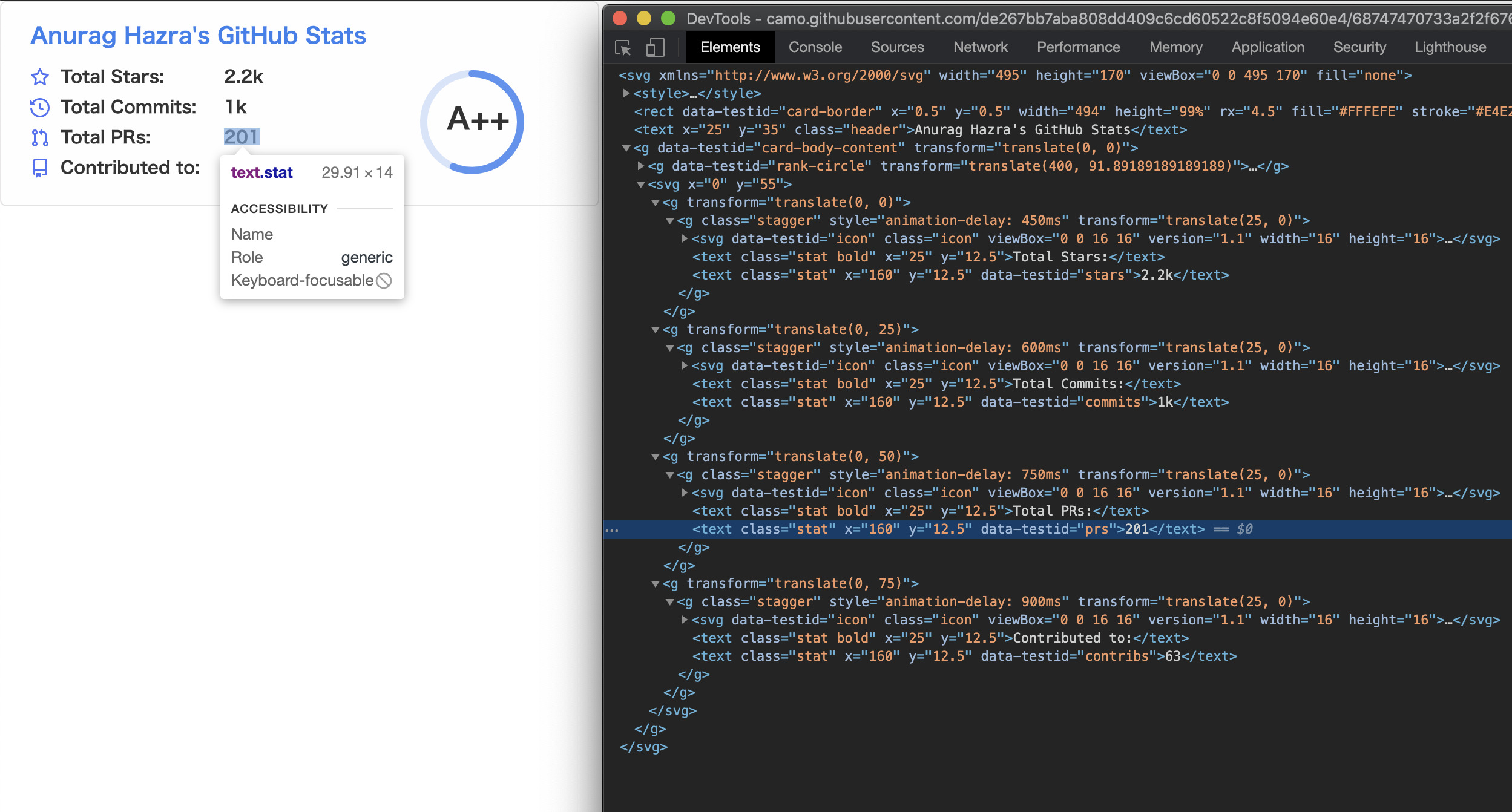Click the clock icon beside Total Commits
The image size is (1512, 812).
coord(40,108)
